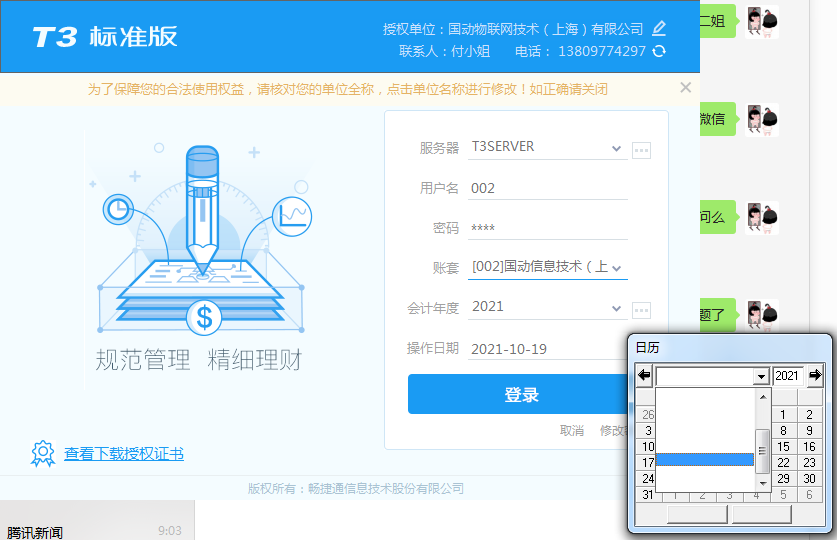Select day 1 in the calendar
The image size is (837, 540).
[x=783, y=415]
